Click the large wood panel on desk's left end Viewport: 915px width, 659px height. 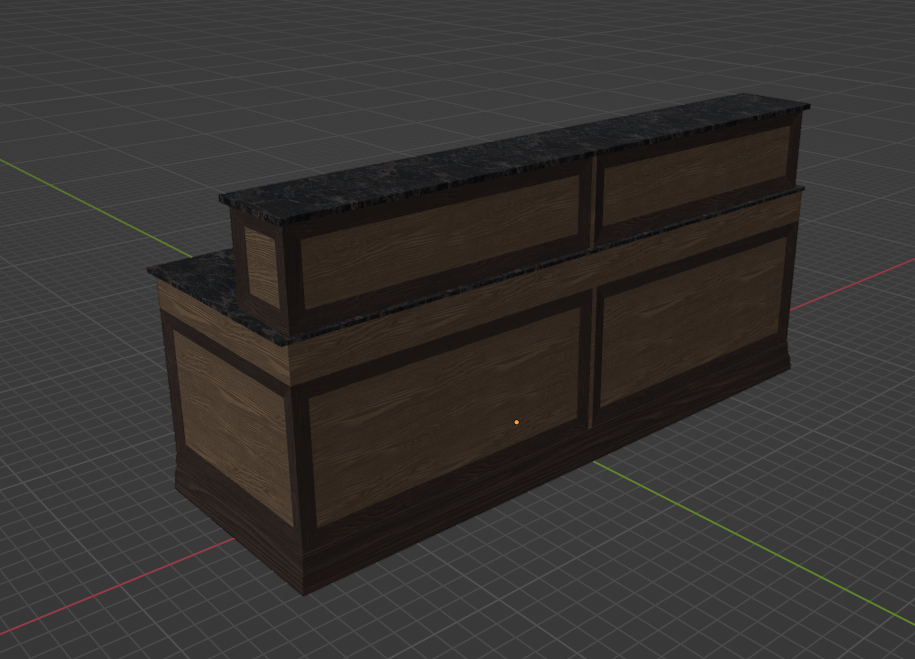233,427
